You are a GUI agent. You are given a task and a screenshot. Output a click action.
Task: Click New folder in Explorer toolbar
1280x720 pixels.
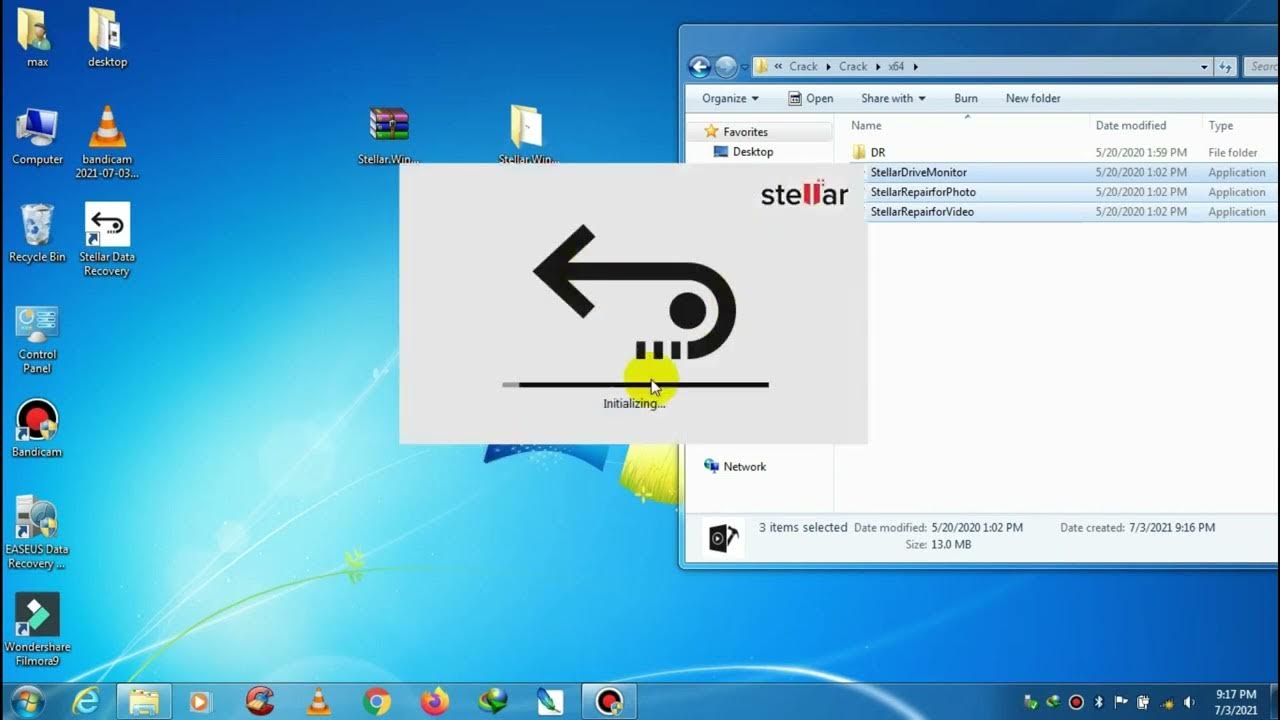1033,98
